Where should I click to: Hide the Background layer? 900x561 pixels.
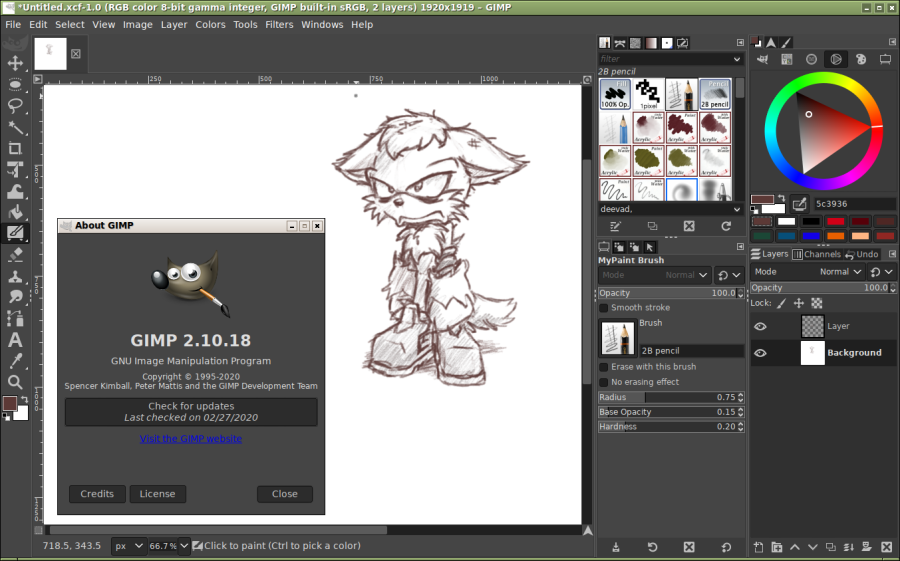761,353
